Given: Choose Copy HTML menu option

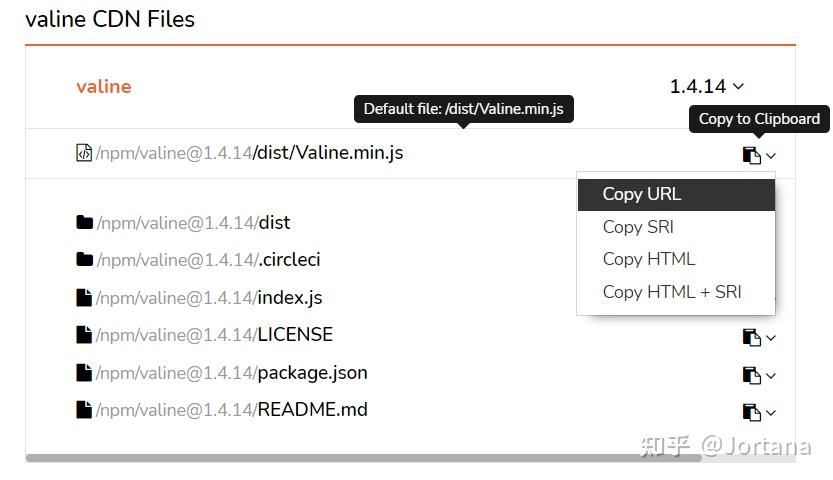Looking at the screenshot, I should [649, 259].
